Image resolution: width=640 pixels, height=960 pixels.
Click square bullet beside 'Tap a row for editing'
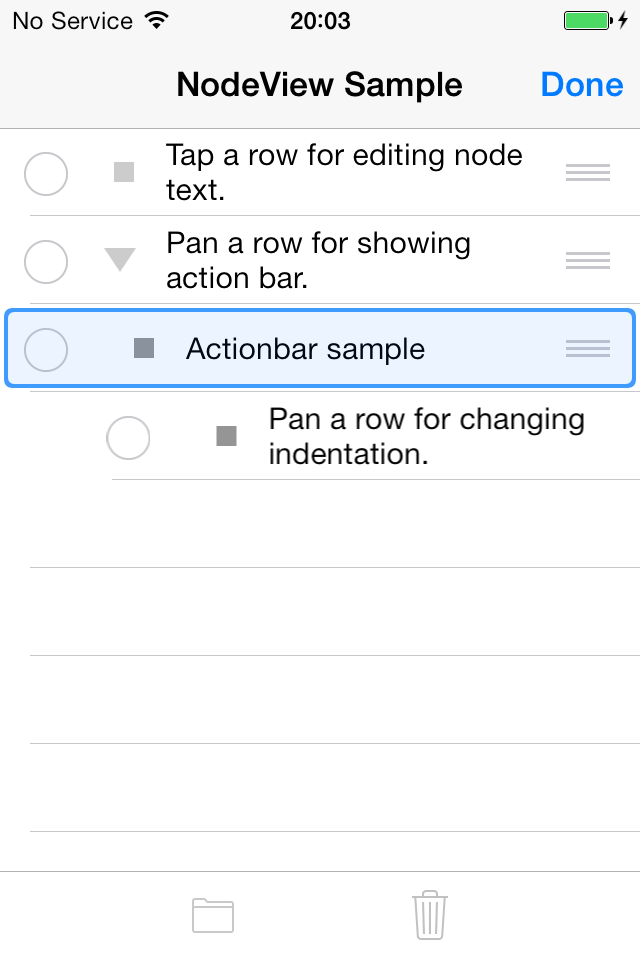[x=124, y=172]
